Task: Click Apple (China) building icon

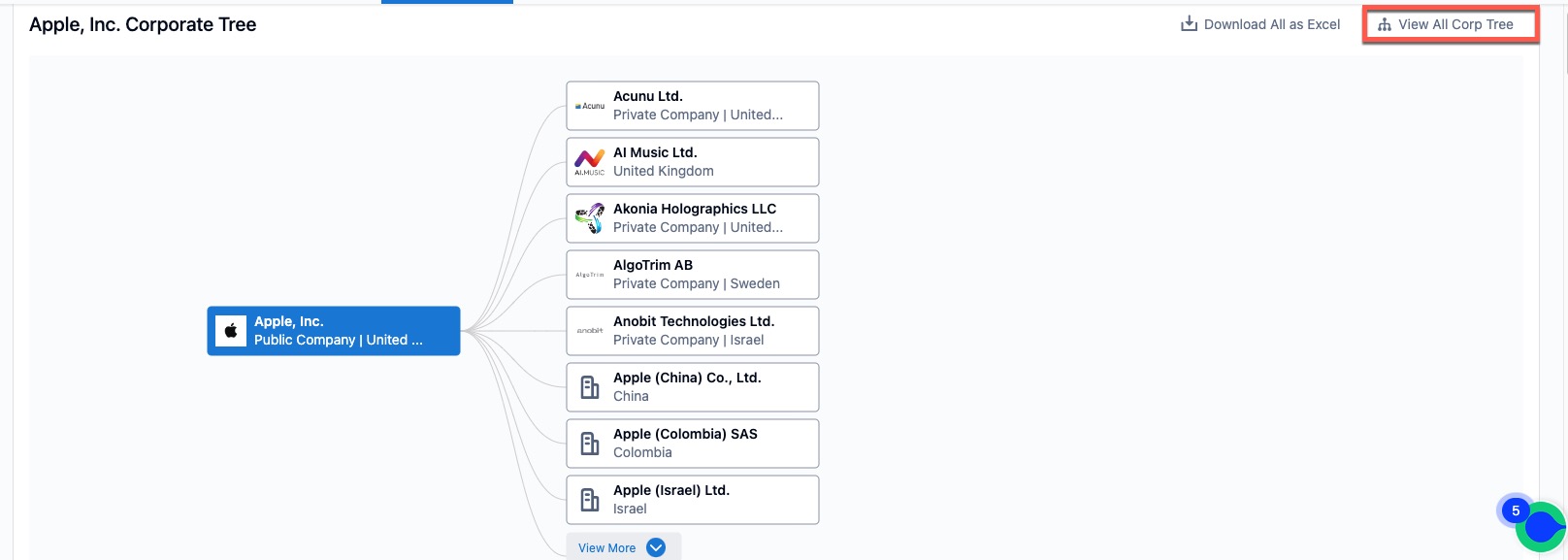Action: click(589, 387)
